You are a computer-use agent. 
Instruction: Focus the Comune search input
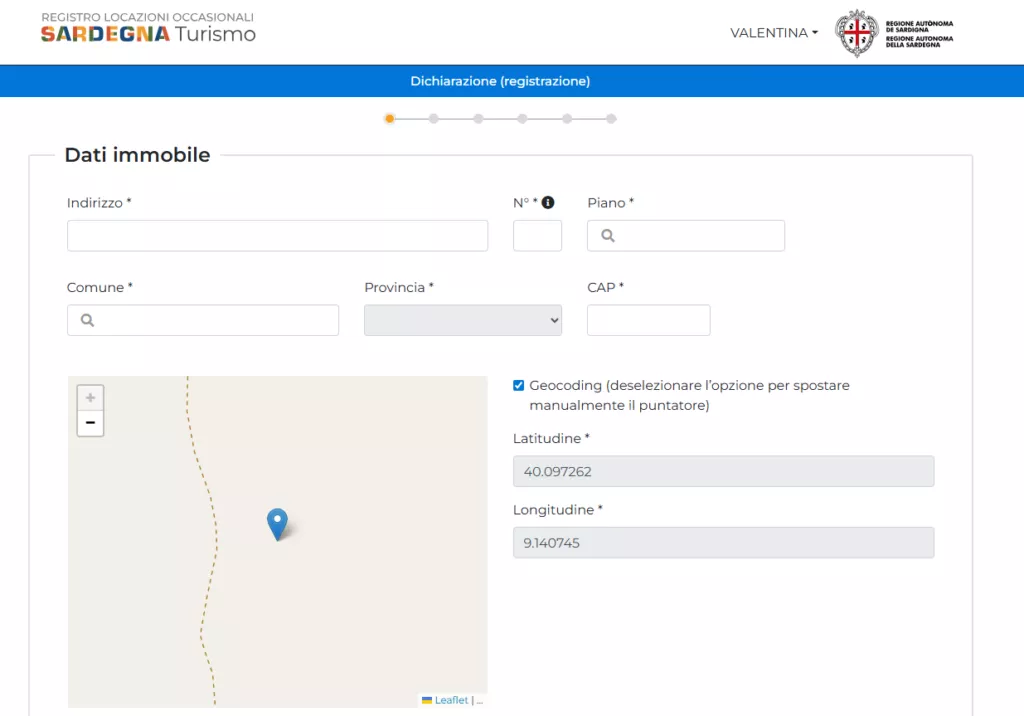click(x=215, y=320)
